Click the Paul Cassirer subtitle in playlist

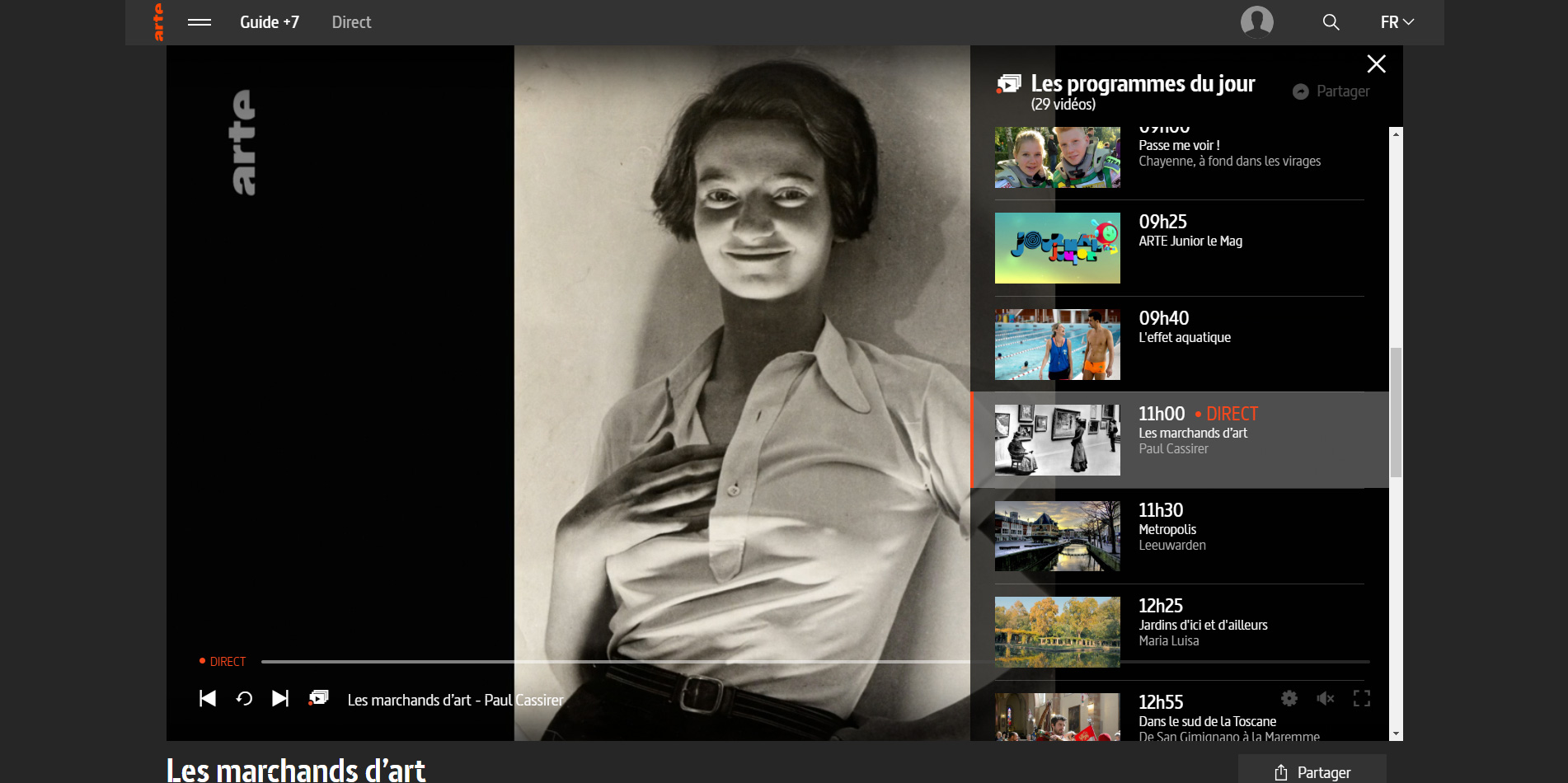tap(1173, 448)
